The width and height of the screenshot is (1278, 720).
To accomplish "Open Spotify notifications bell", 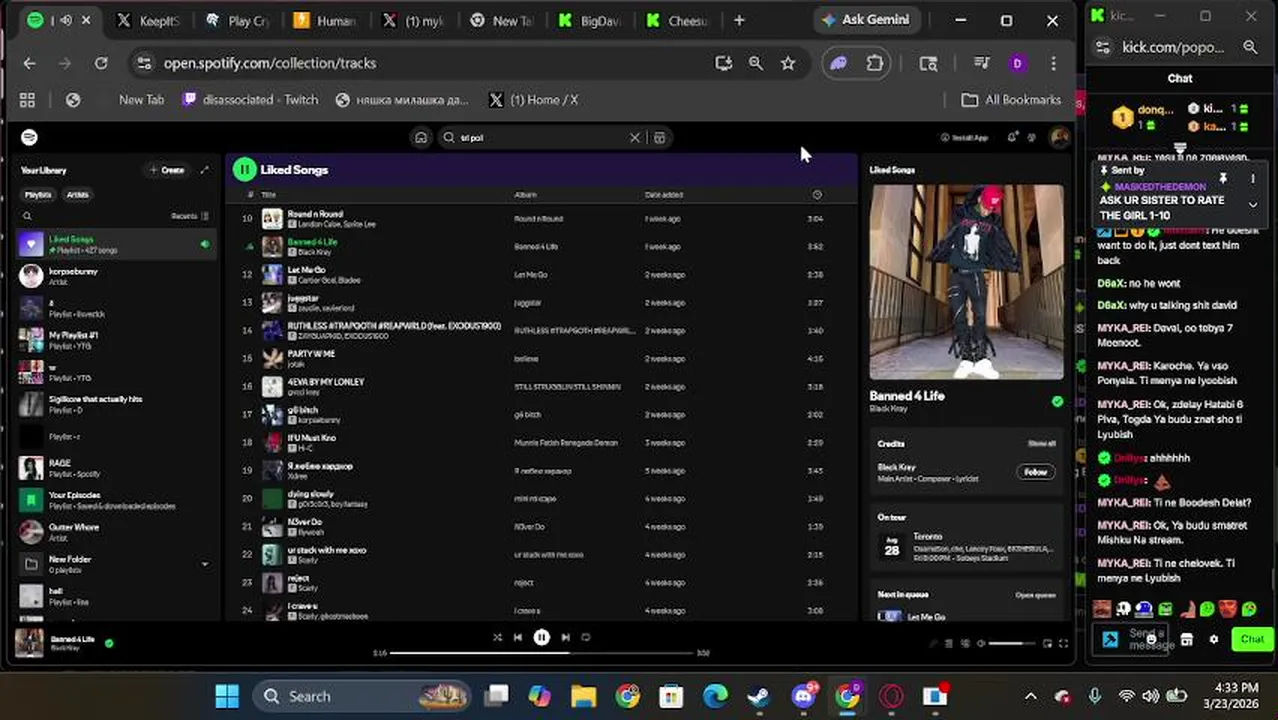I will [1012, 138].
